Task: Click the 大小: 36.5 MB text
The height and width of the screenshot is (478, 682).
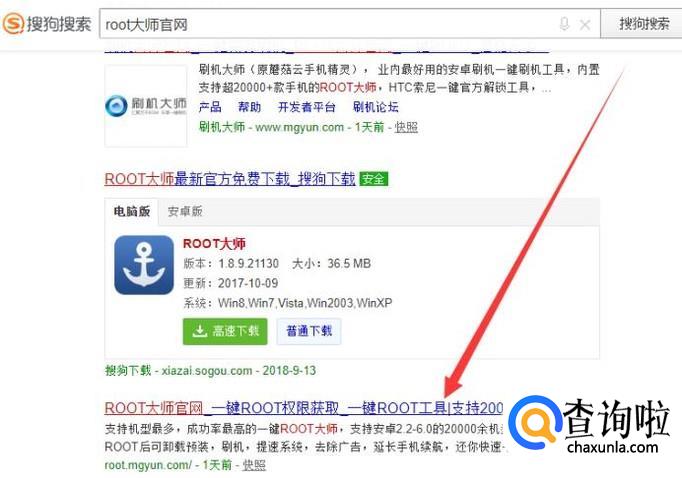Action: click(331, 264)
